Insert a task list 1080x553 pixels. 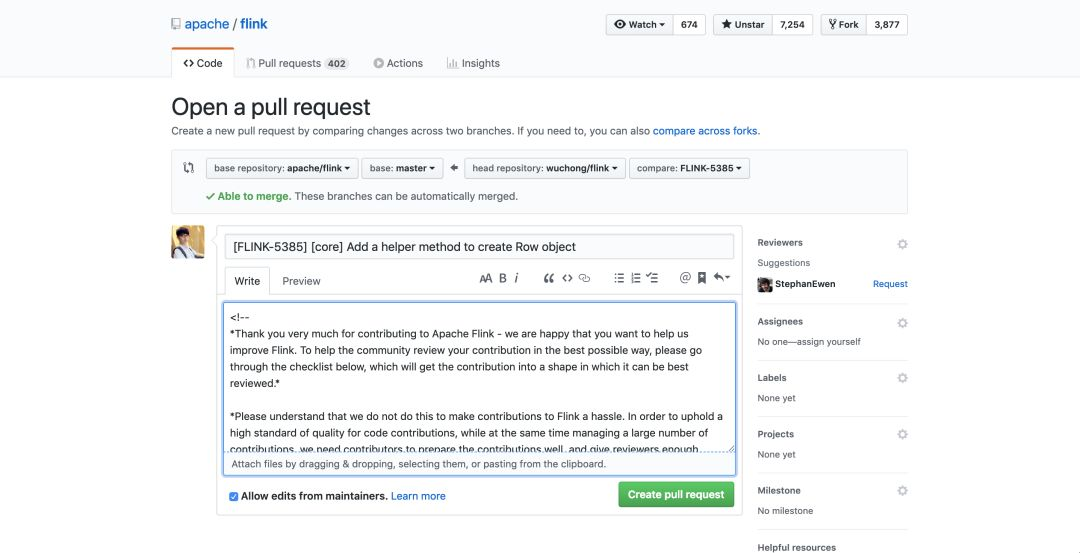(652, 278)
